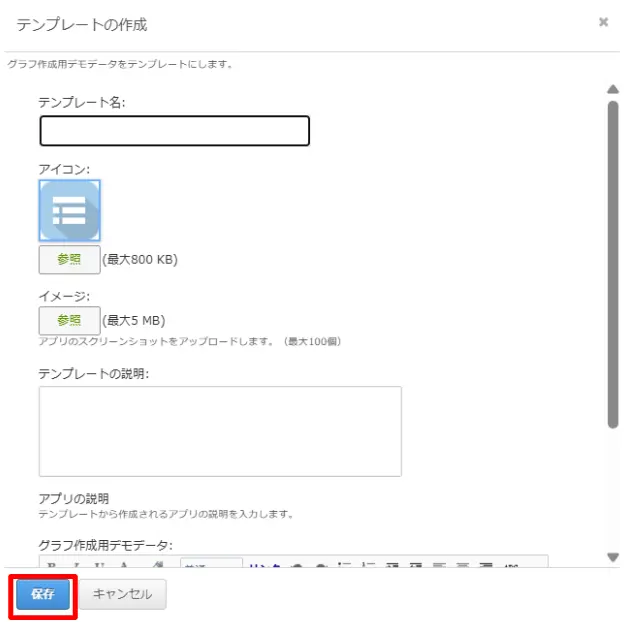Viewport: 625px width, 622px height.
Task: Click 参照 button under イメージ
Action: pyautogui.click(x=69, y=320)
